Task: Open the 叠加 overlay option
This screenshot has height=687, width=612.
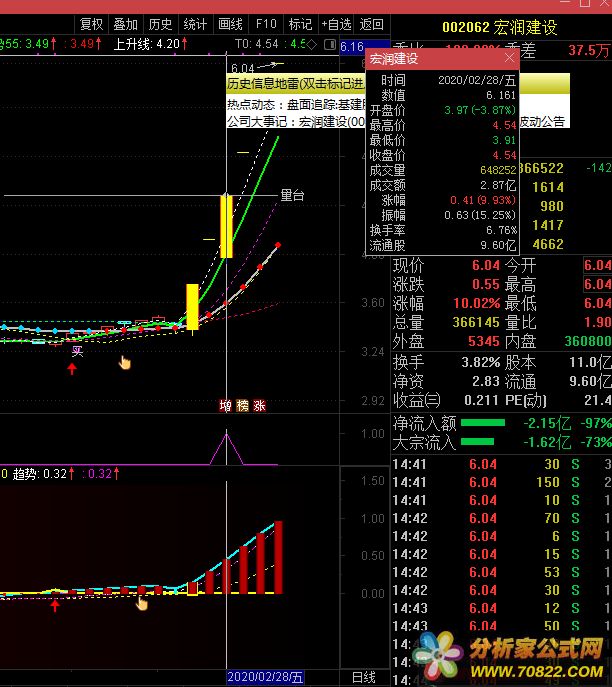Action: click(x=125, y=24)
